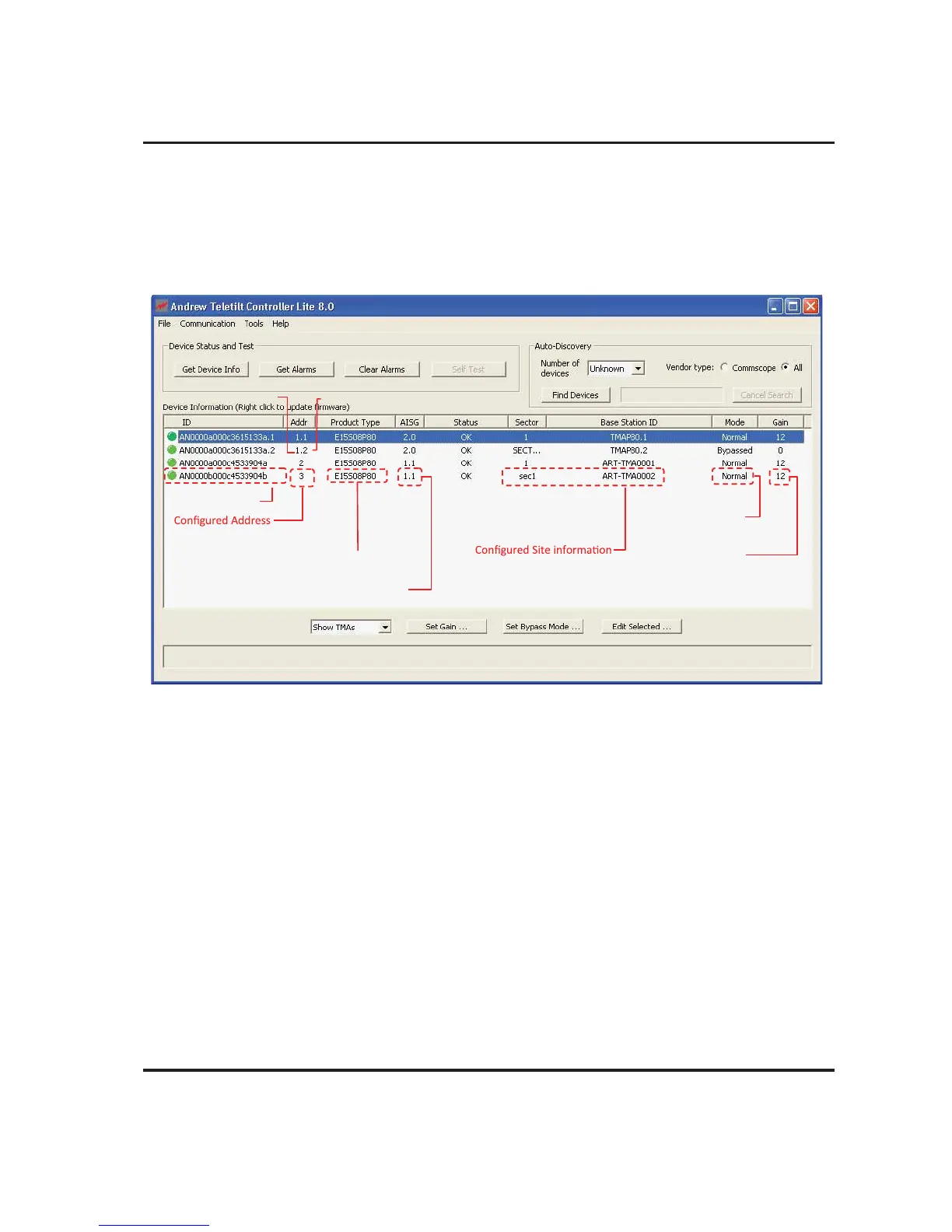Click green status icon of AN0000a000c3615133a.2
The image size is (952, 1232).
pos(172,450)
